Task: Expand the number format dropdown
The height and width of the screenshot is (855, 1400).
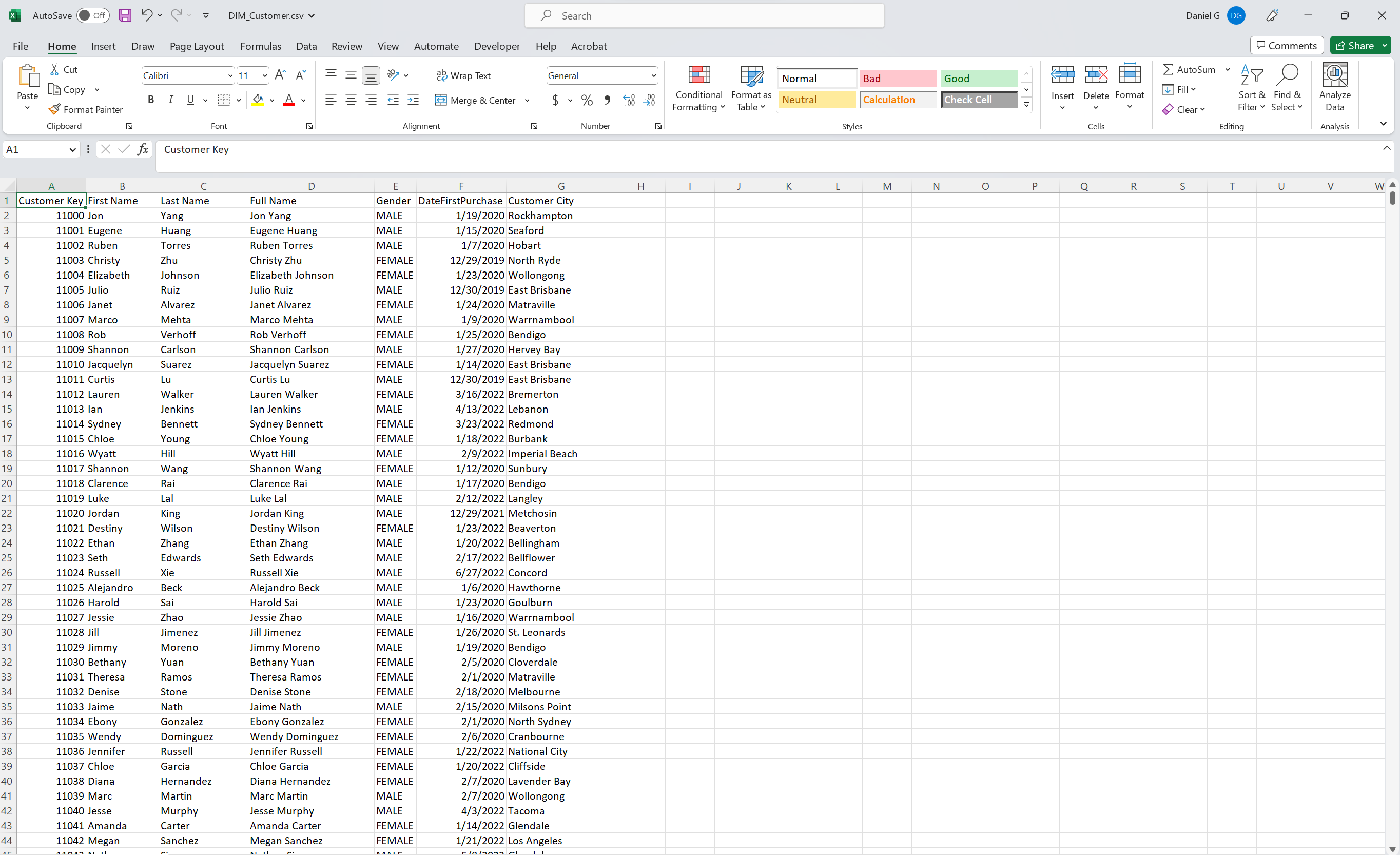Action: (653, 75)
